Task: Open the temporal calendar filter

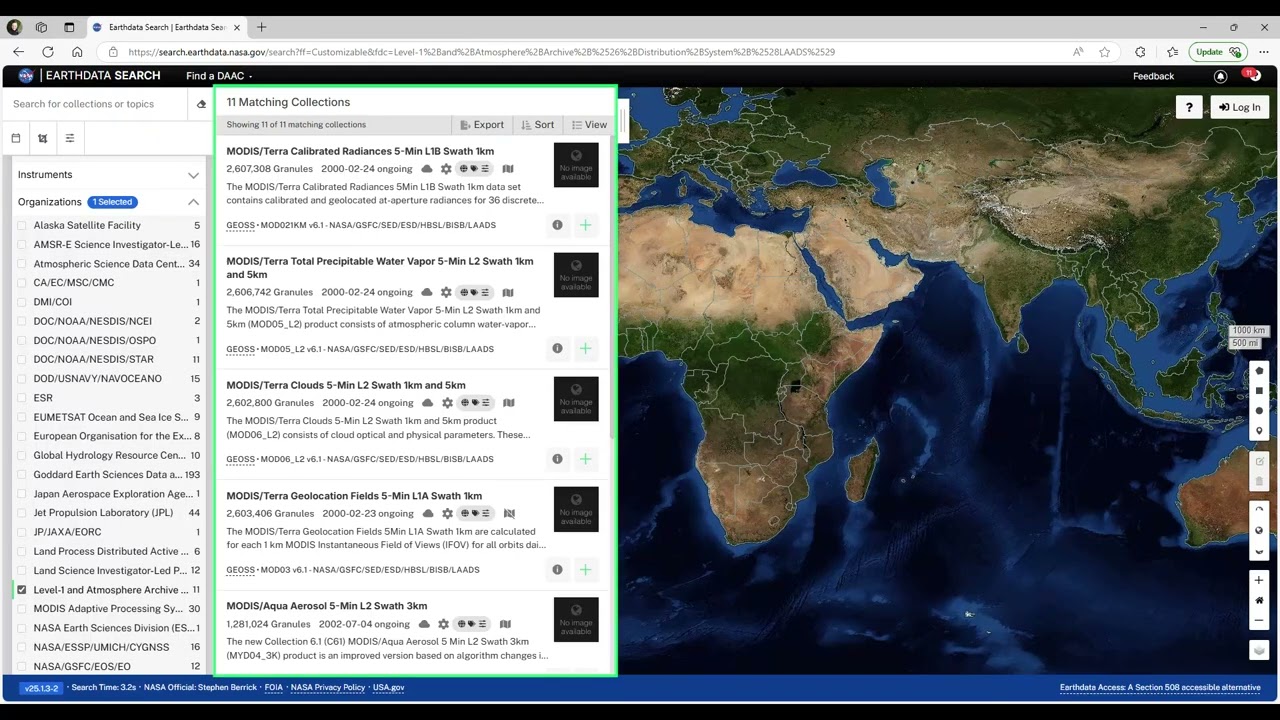Action: pos(16,138)
